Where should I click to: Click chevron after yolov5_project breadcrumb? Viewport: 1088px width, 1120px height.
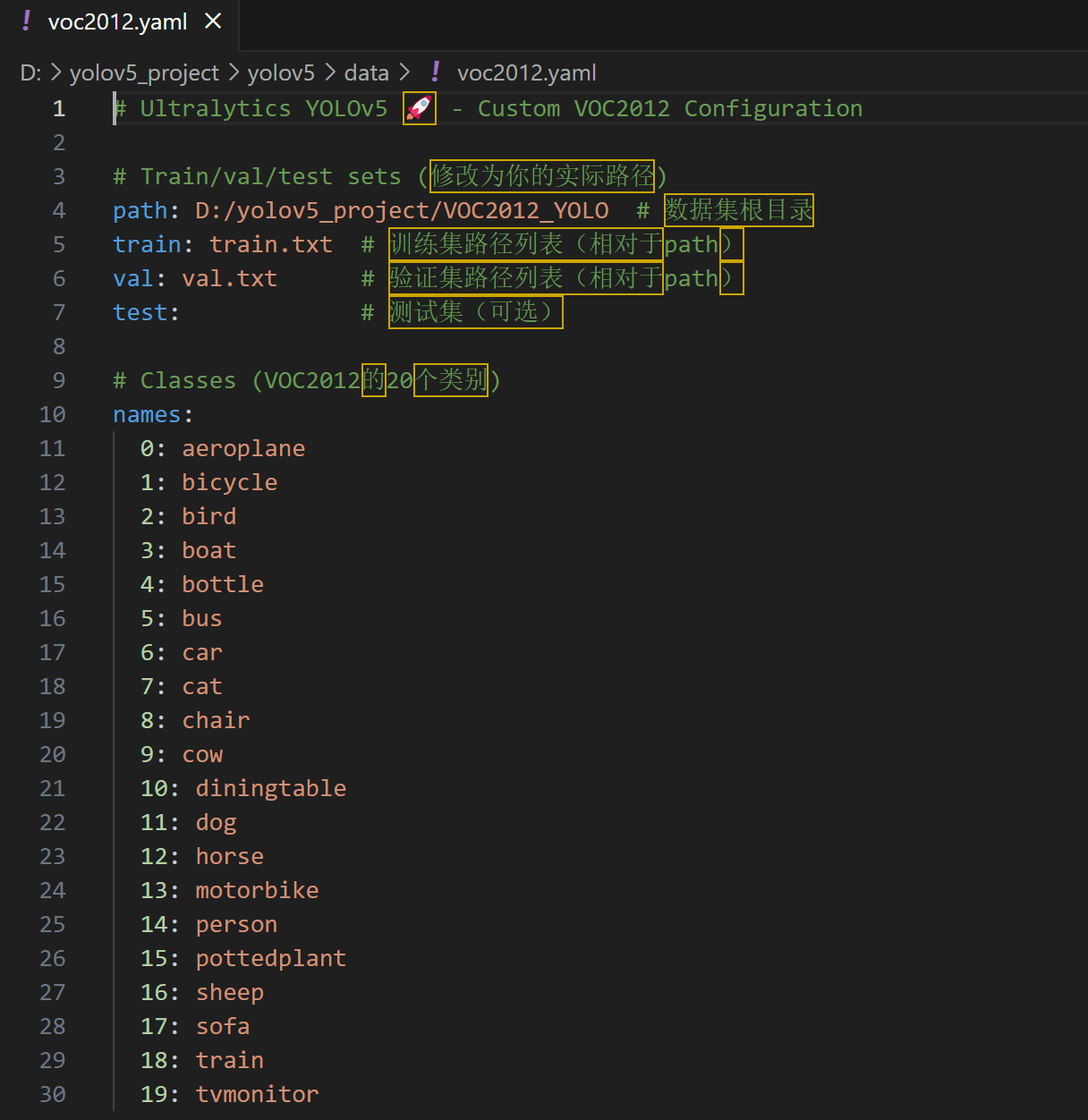tap(234, 72)
